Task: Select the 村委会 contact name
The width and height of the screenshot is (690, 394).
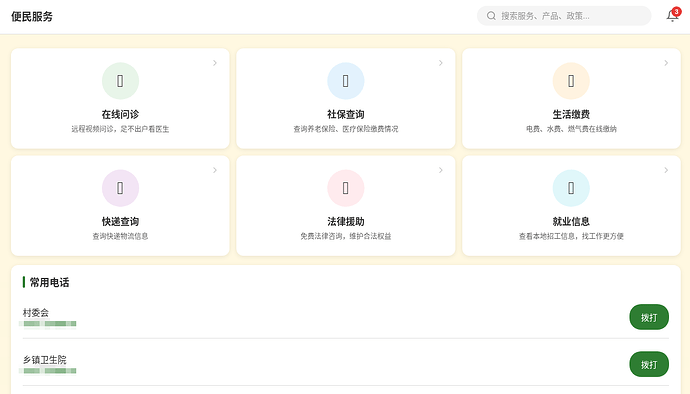Action: click(36, 313)
